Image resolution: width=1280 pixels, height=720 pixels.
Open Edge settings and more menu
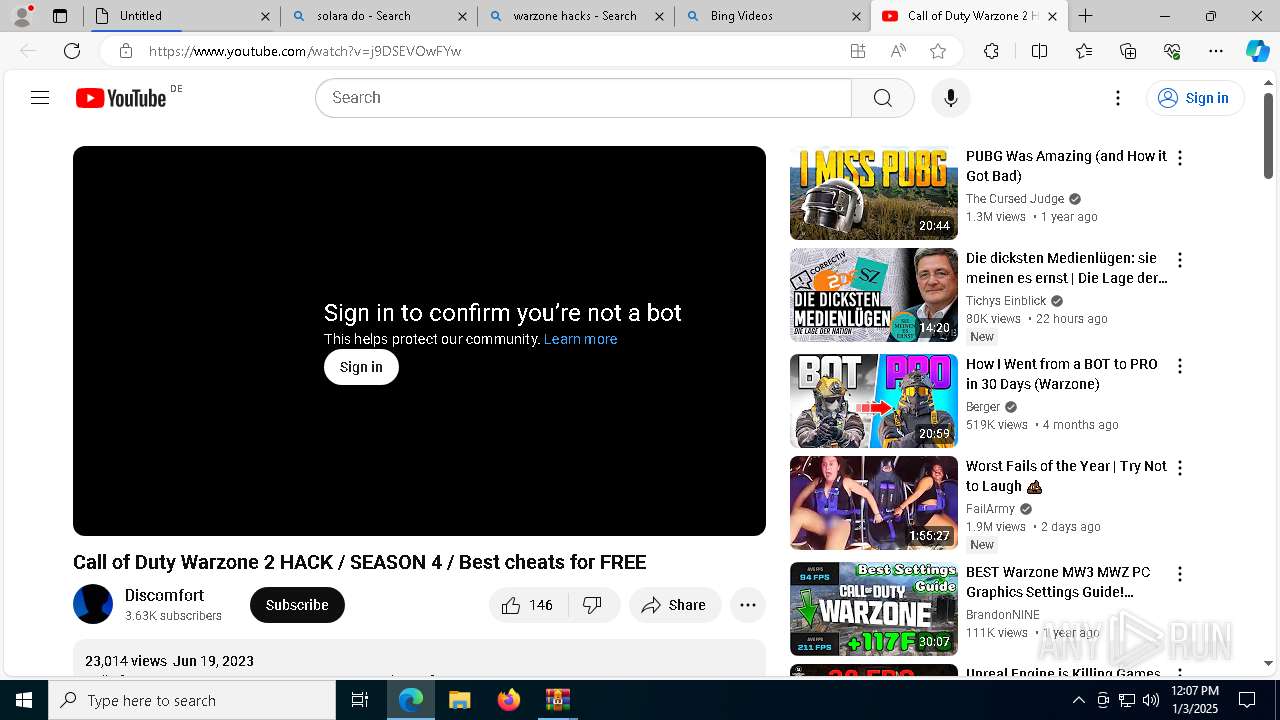(1216, 51)
